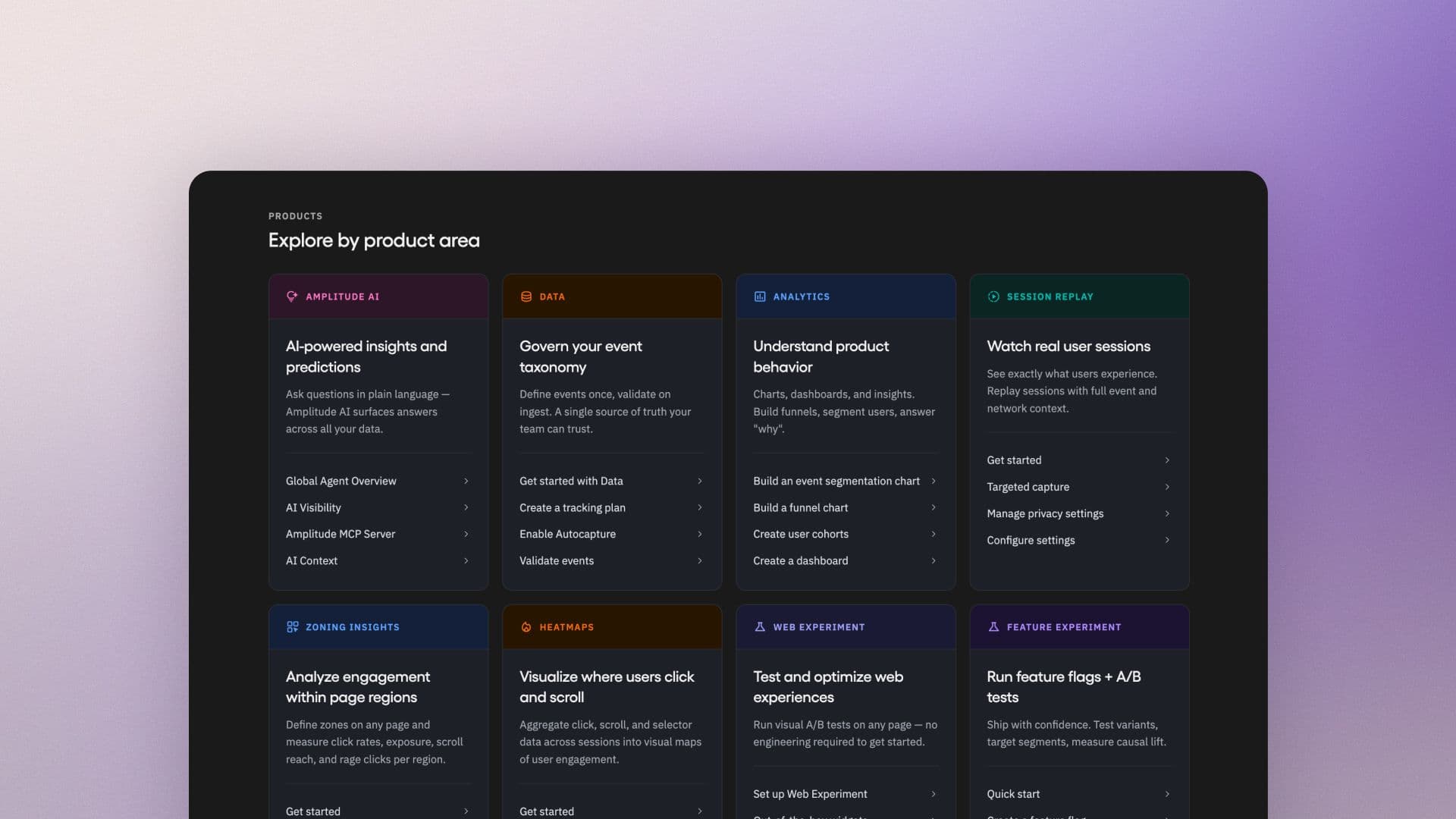Click chevron next to Enable Autocapture
This screenshot has height=819, width=1456.
click(x=699, y=534)
